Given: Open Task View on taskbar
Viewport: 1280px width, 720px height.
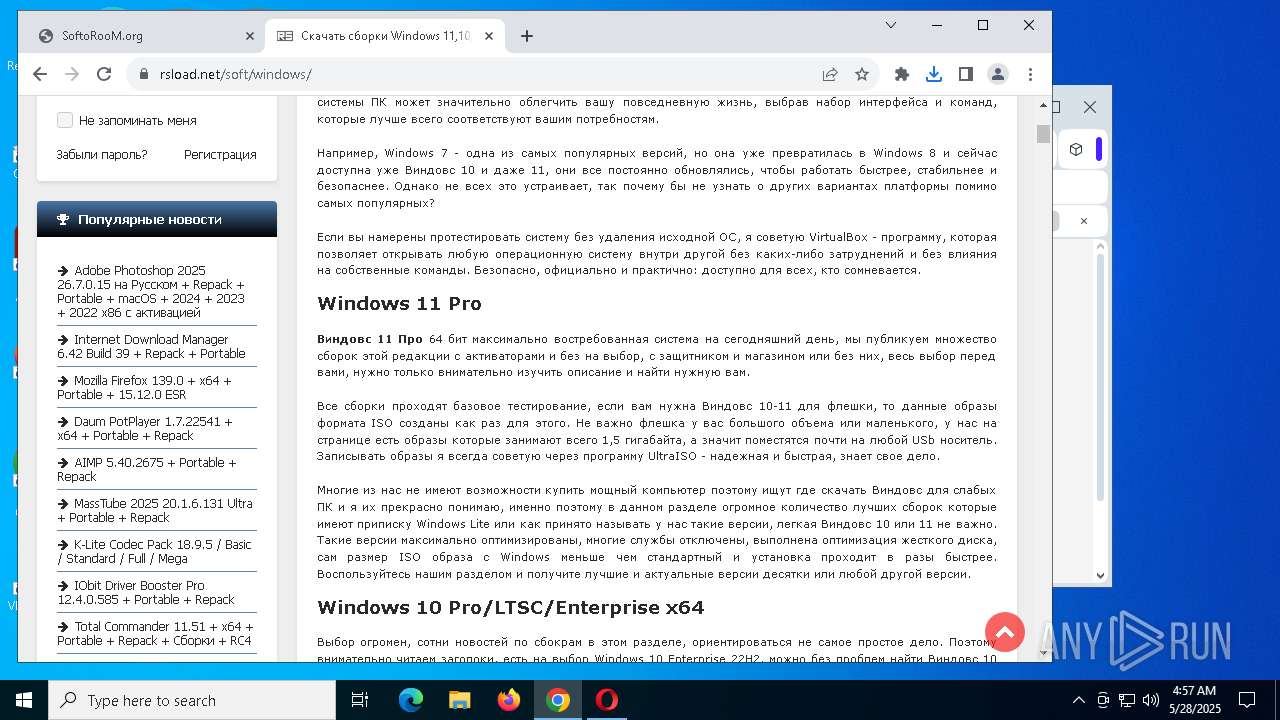Looking at the screenshot, I should 360,700.
